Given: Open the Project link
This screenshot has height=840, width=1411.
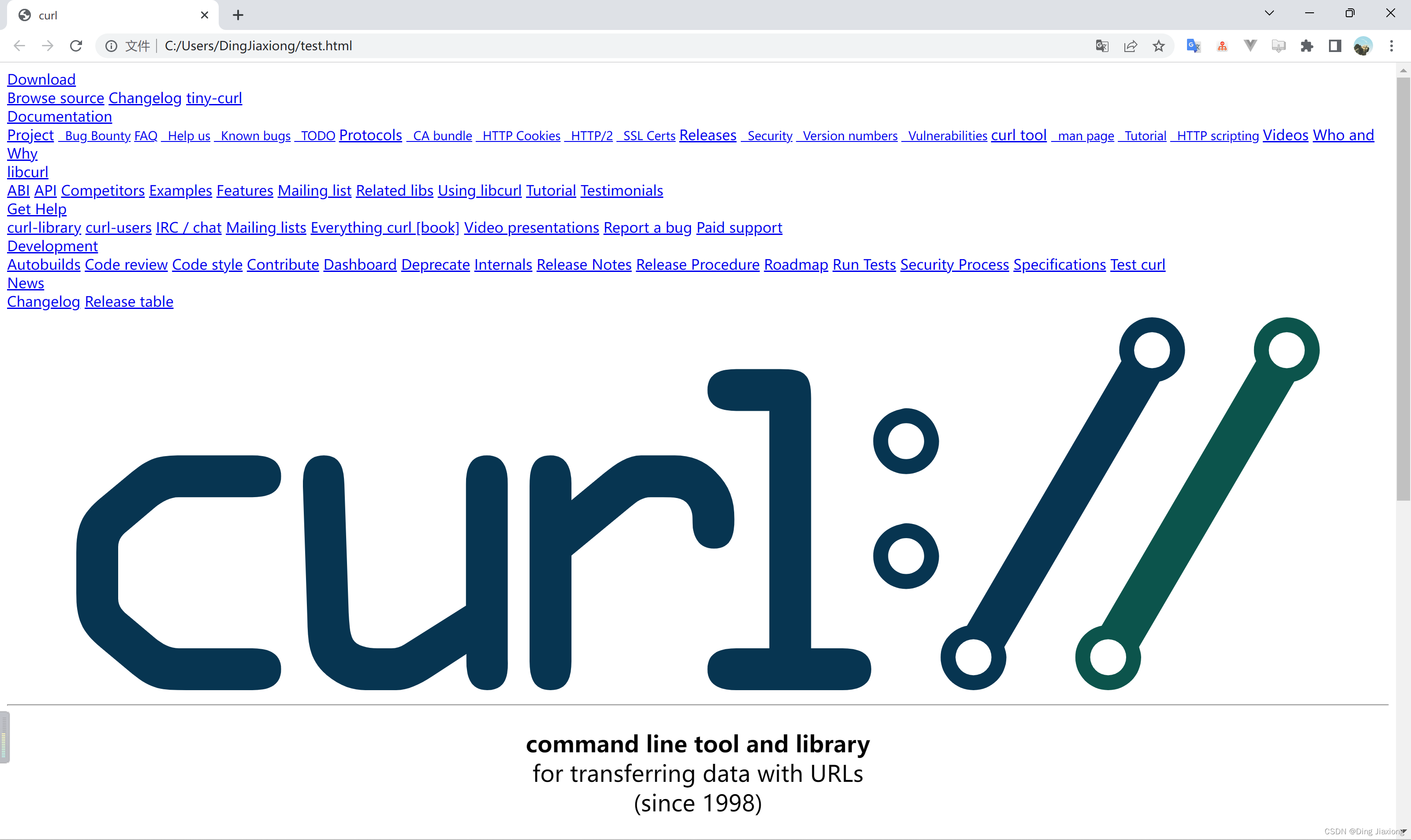Looking at the screenshot, I should [x=30, y=135].
